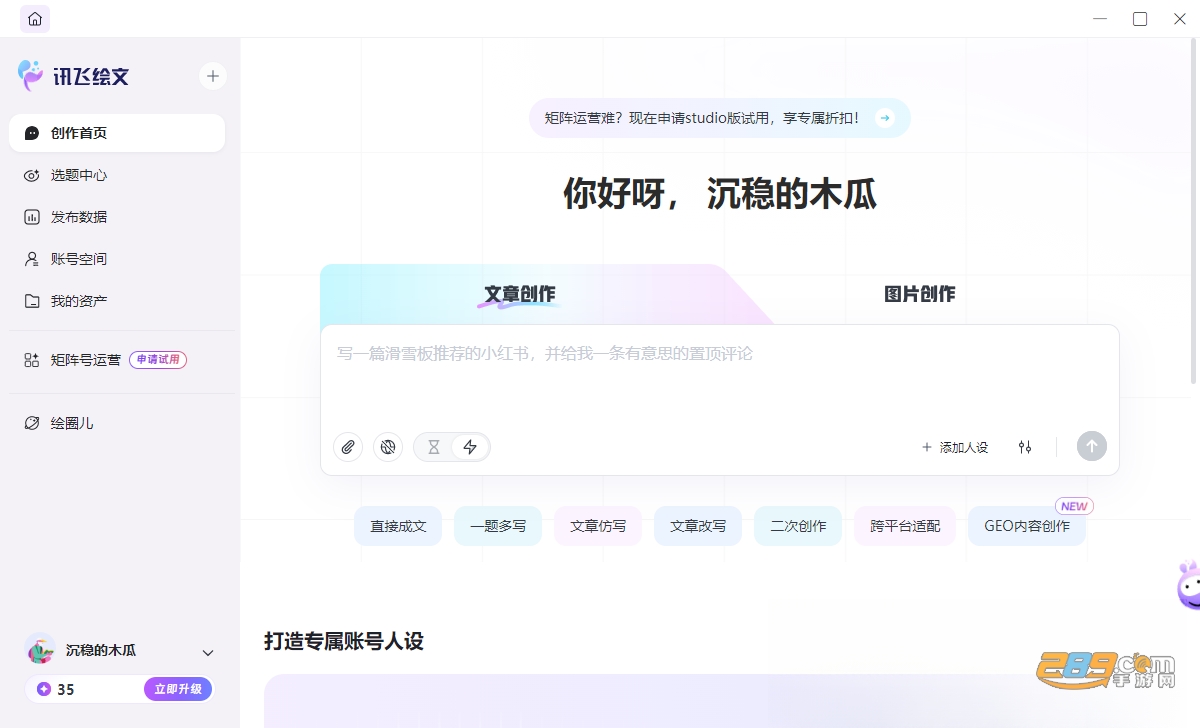Choose the 文章仿写 option
Viewport: 1200px width, 728px height.
[598, 526]
